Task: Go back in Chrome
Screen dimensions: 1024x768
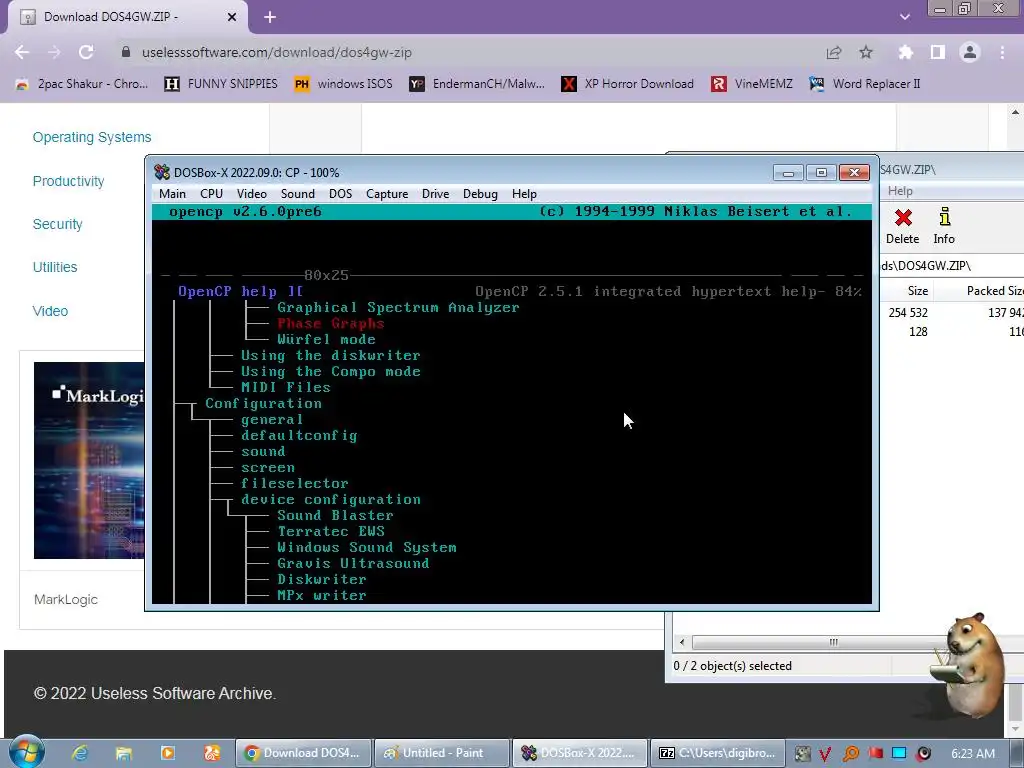Action: tap(22, 52)
